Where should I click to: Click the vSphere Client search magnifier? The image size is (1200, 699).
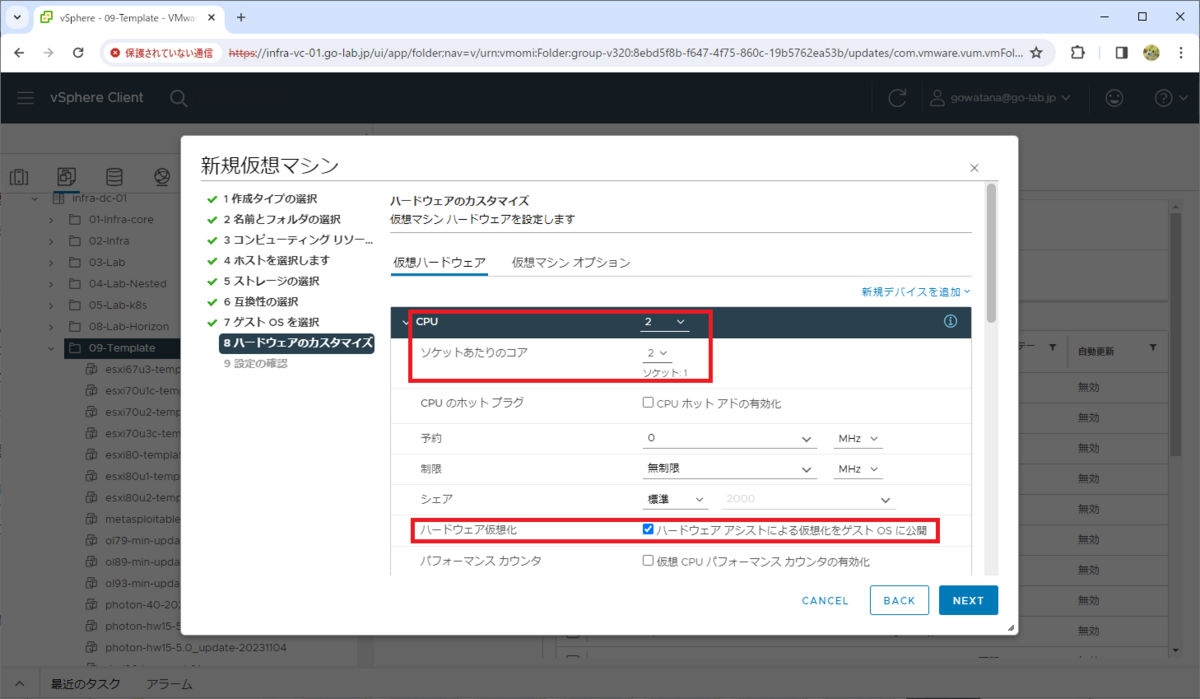pyautogui.click(x=178, y=98)
